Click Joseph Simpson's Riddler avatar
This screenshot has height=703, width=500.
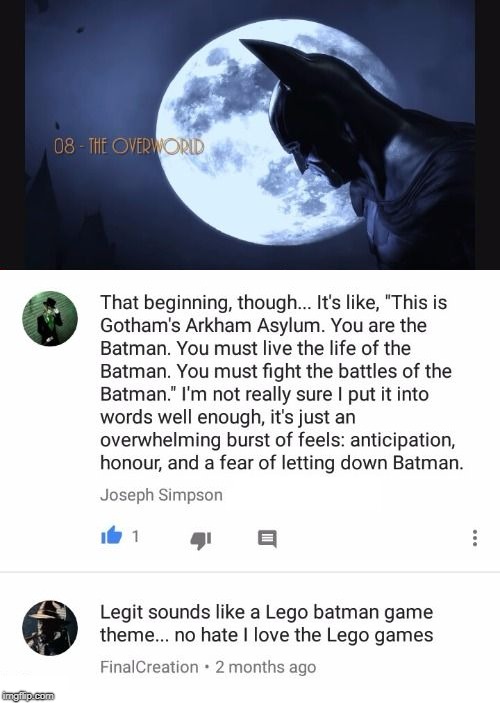click(x=50, y=319)
